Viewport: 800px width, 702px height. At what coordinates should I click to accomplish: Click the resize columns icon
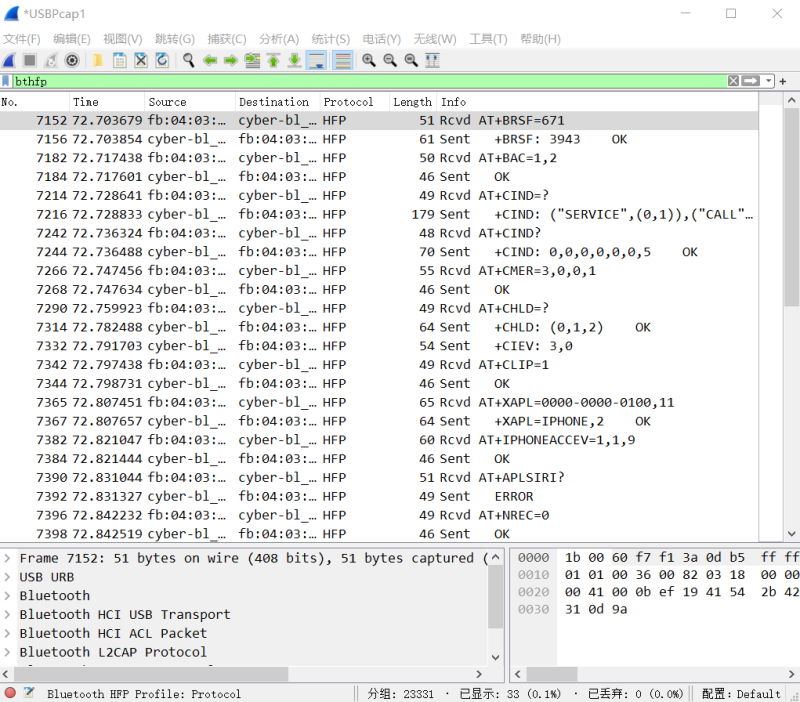(x=432, y=60)
